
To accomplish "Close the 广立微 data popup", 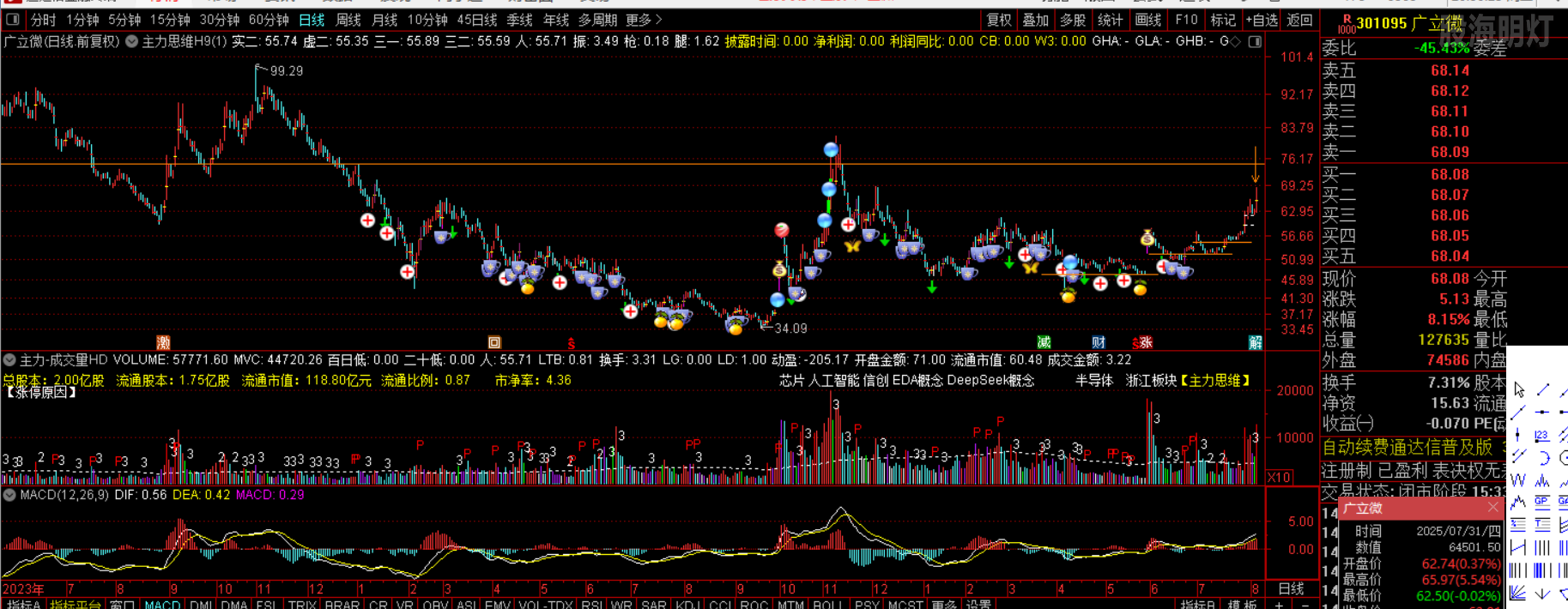I will pos(1493,508).
